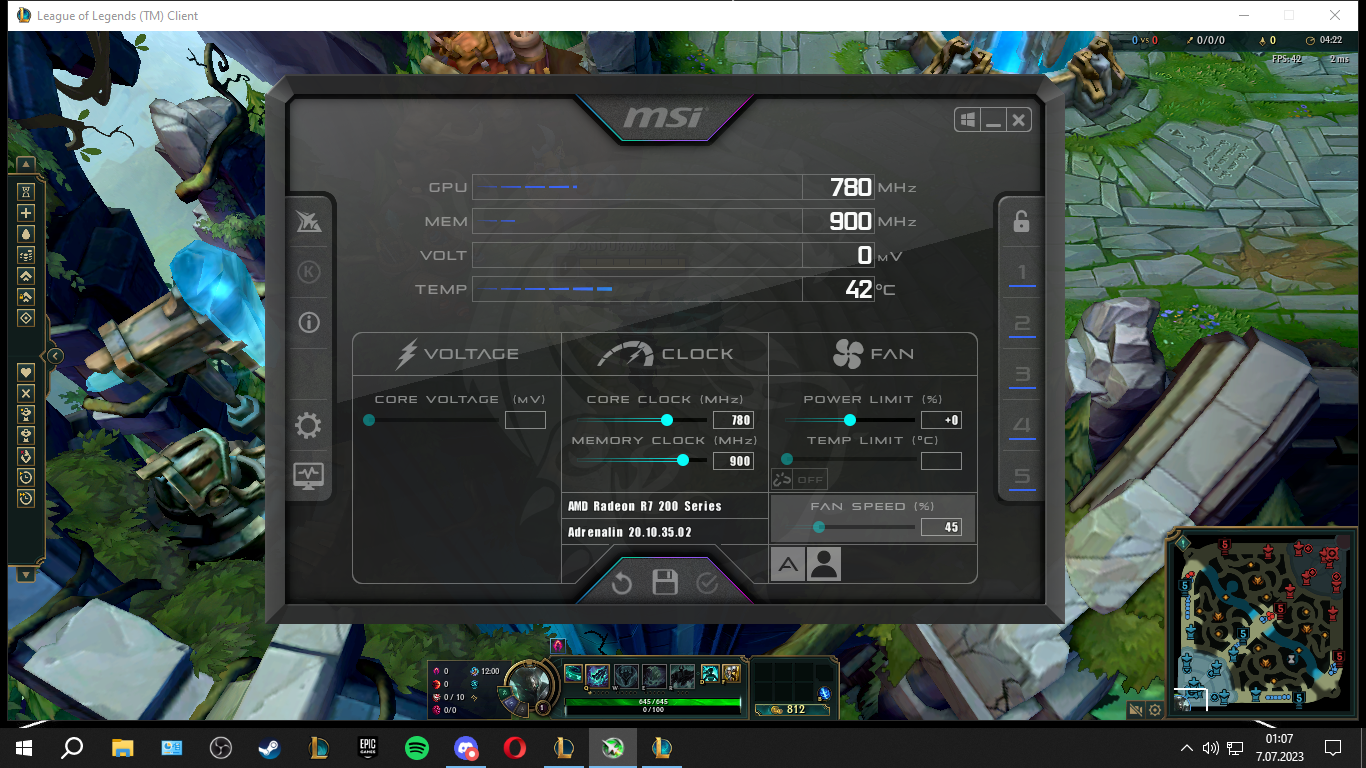
Task: Select Afterburner profile slot 1
Action: tap(1022, 272)
